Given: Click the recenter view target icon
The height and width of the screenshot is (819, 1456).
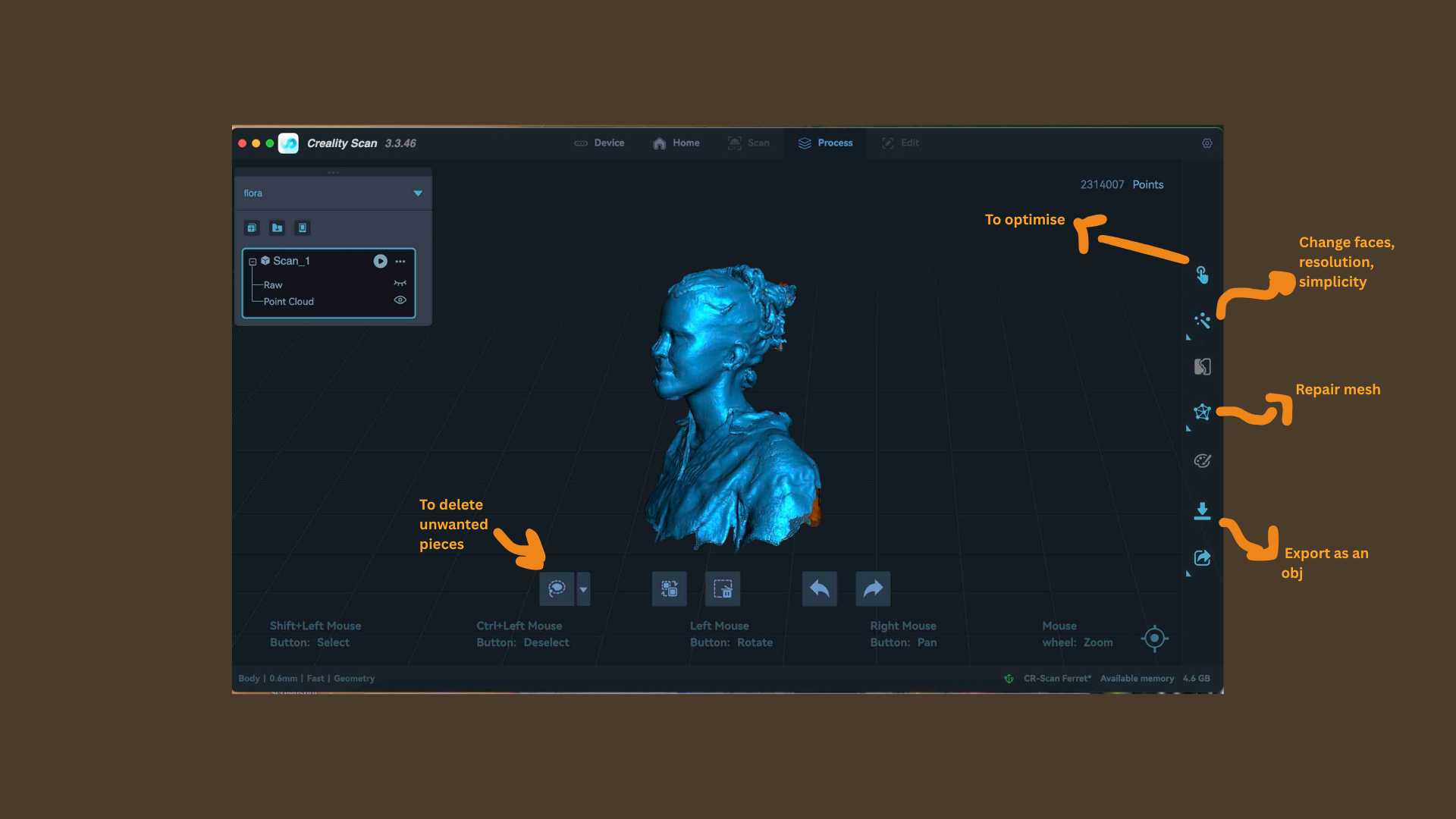Looking at the screenshot, I should pyautogui.click(x=1154, y=639).
